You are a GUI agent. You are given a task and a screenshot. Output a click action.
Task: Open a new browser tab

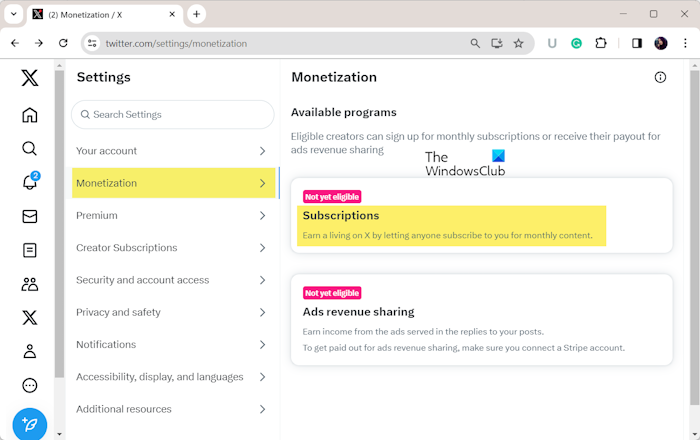pyautogui.click(x=197, y=14)
